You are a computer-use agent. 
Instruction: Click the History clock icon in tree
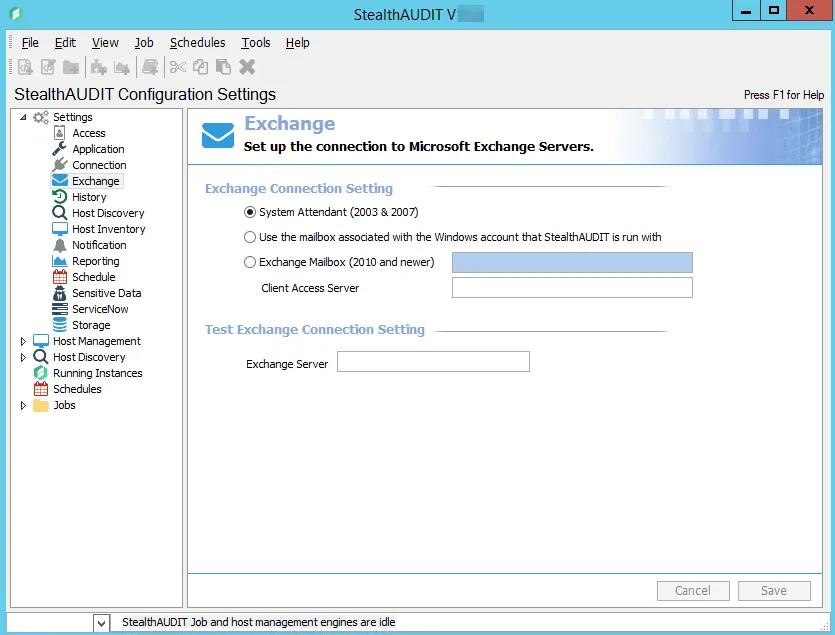[60, 197]
